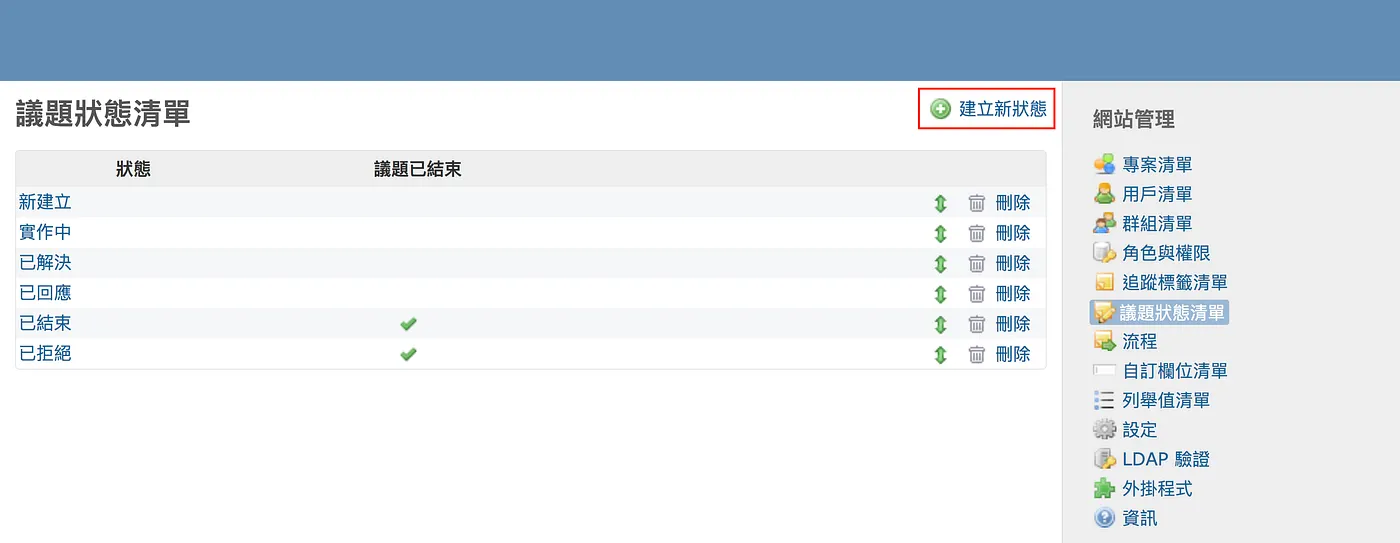Click the 狀態 column header
This screenshot has width=1400, height=543.
click(133, 169)
